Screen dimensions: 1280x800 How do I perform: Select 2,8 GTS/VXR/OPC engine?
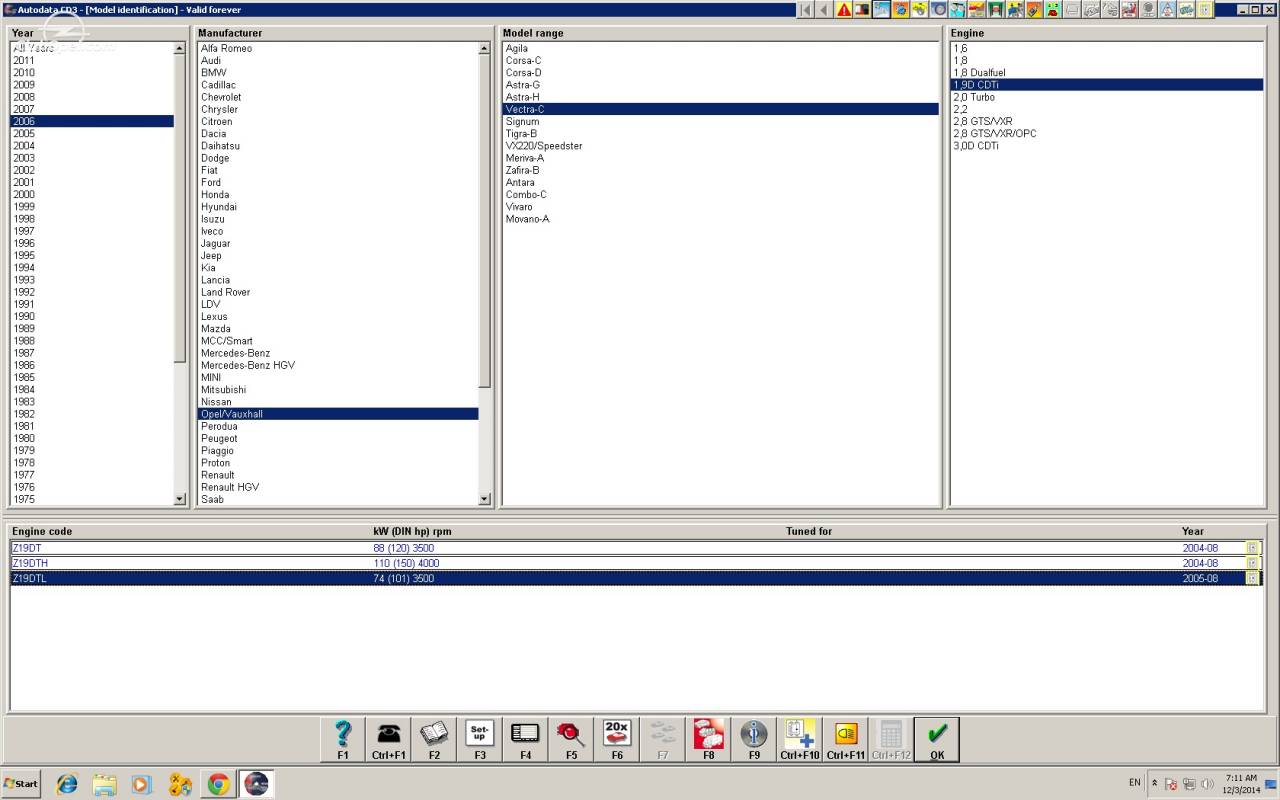[1107, 133]
